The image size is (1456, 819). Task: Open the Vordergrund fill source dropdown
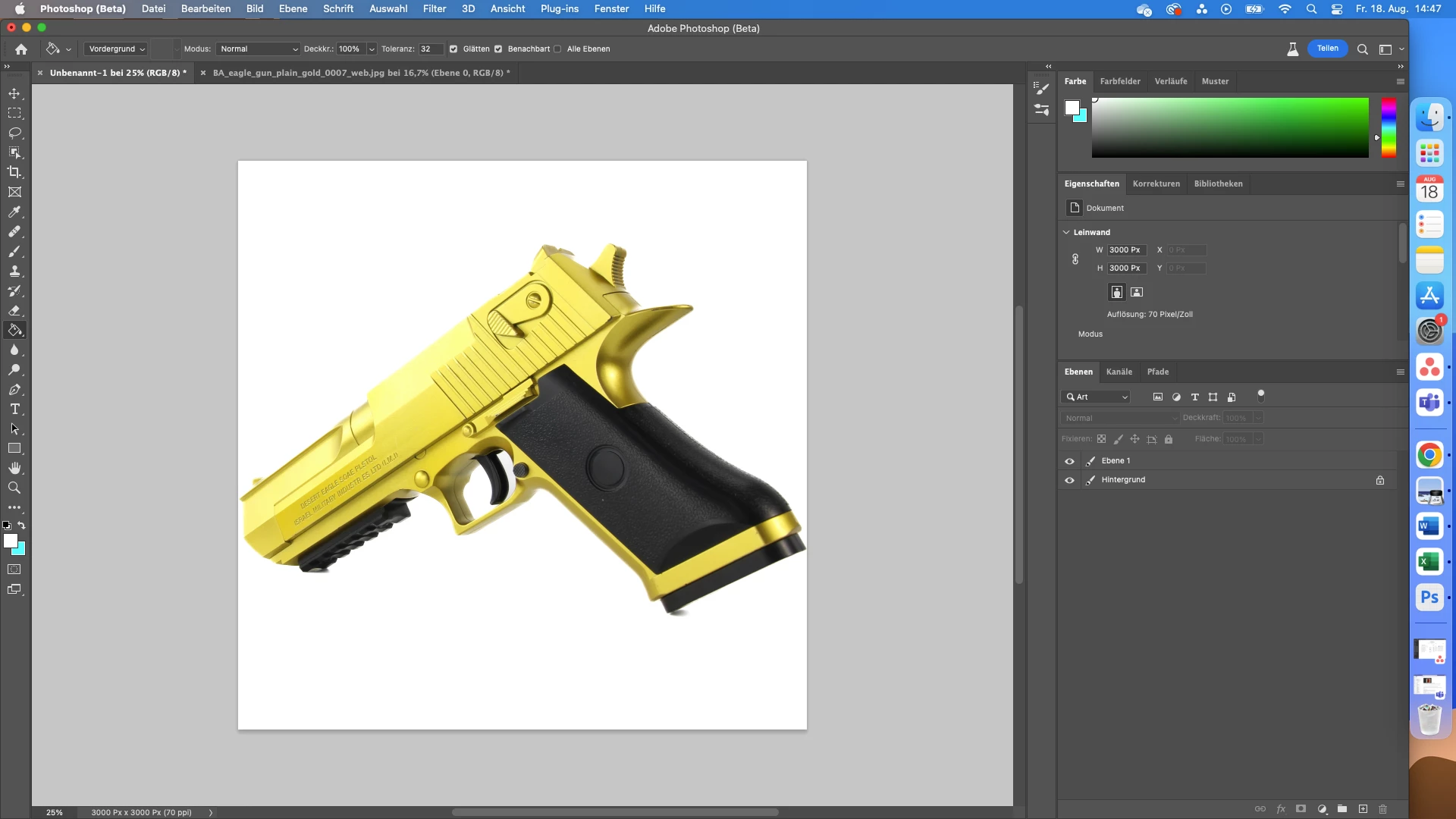pyautogui.click(x=116, y=49)
